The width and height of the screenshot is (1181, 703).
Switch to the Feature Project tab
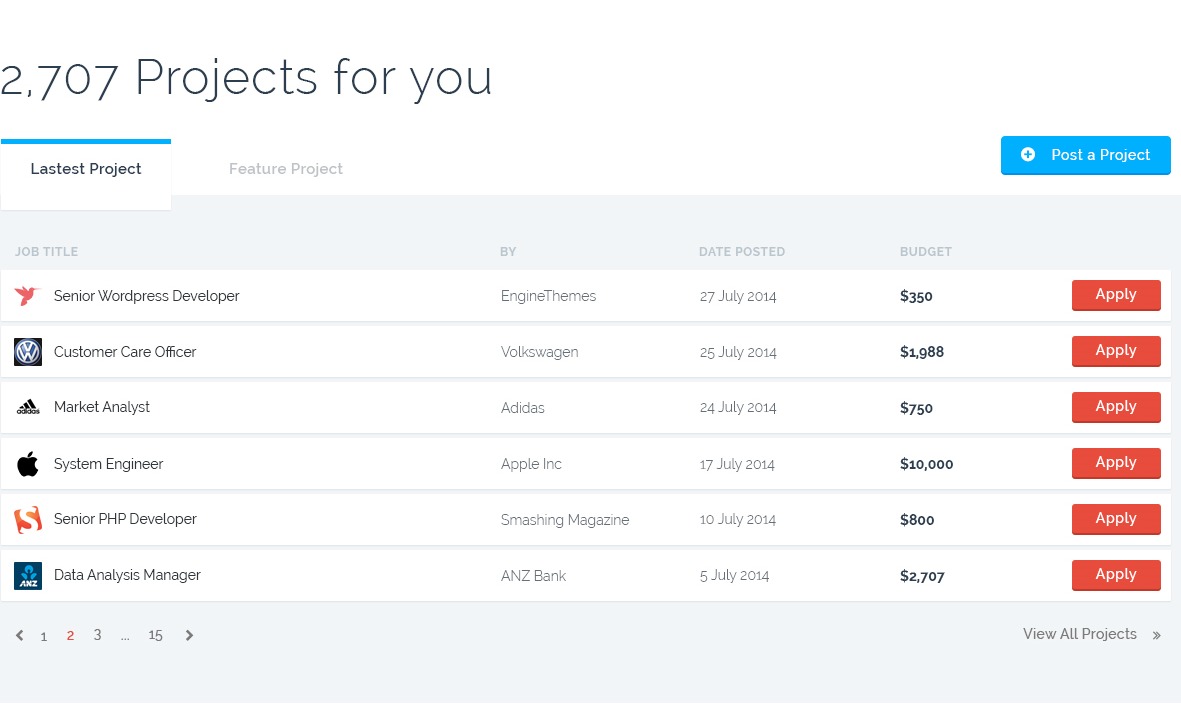pos(285,169)
